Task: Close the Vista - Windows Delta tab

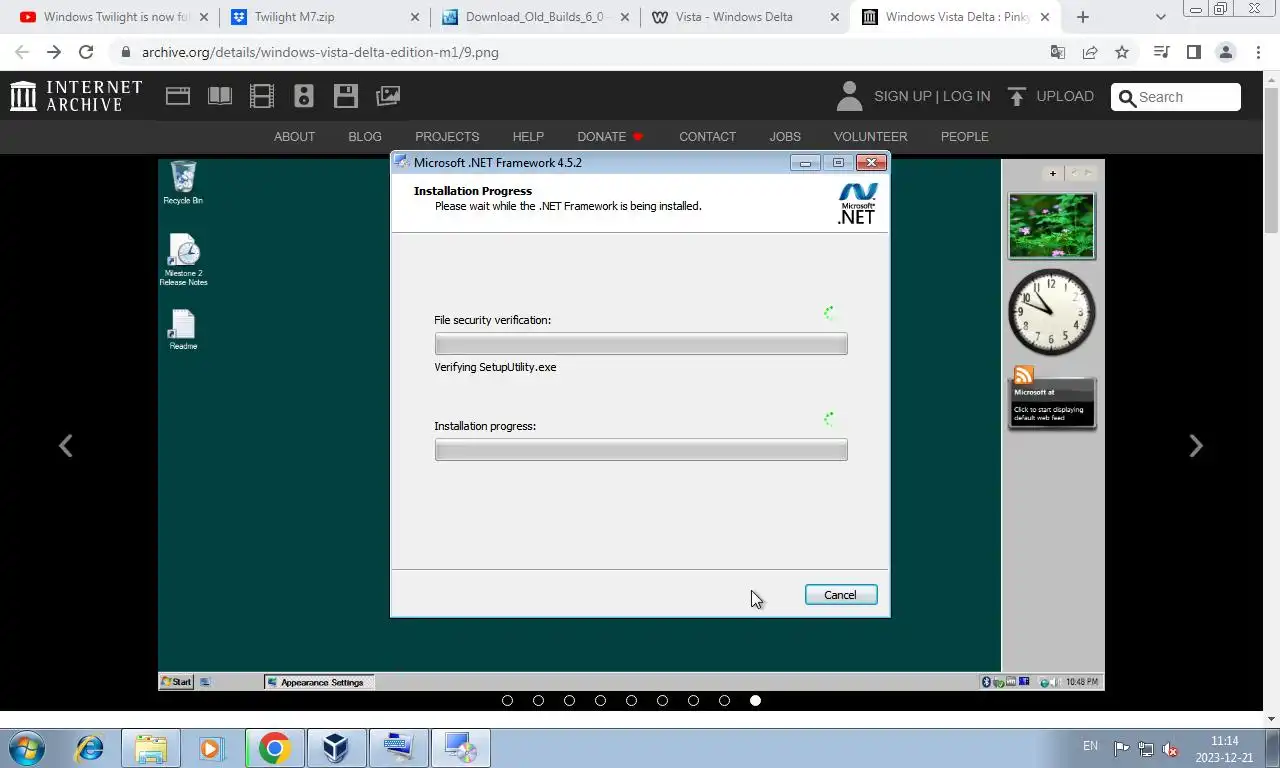Action: [833, 17]
